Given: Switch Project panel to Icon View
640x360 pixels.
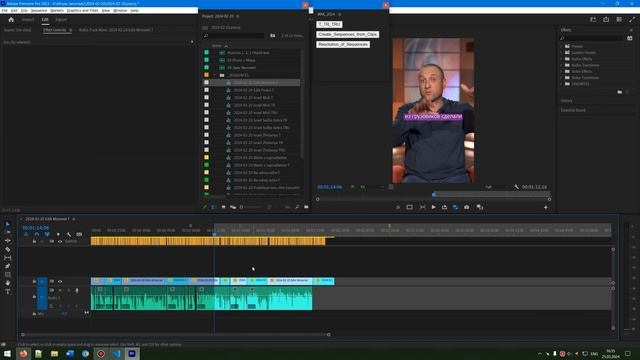Looking at the screenshot, I should [x=223, y=207].
